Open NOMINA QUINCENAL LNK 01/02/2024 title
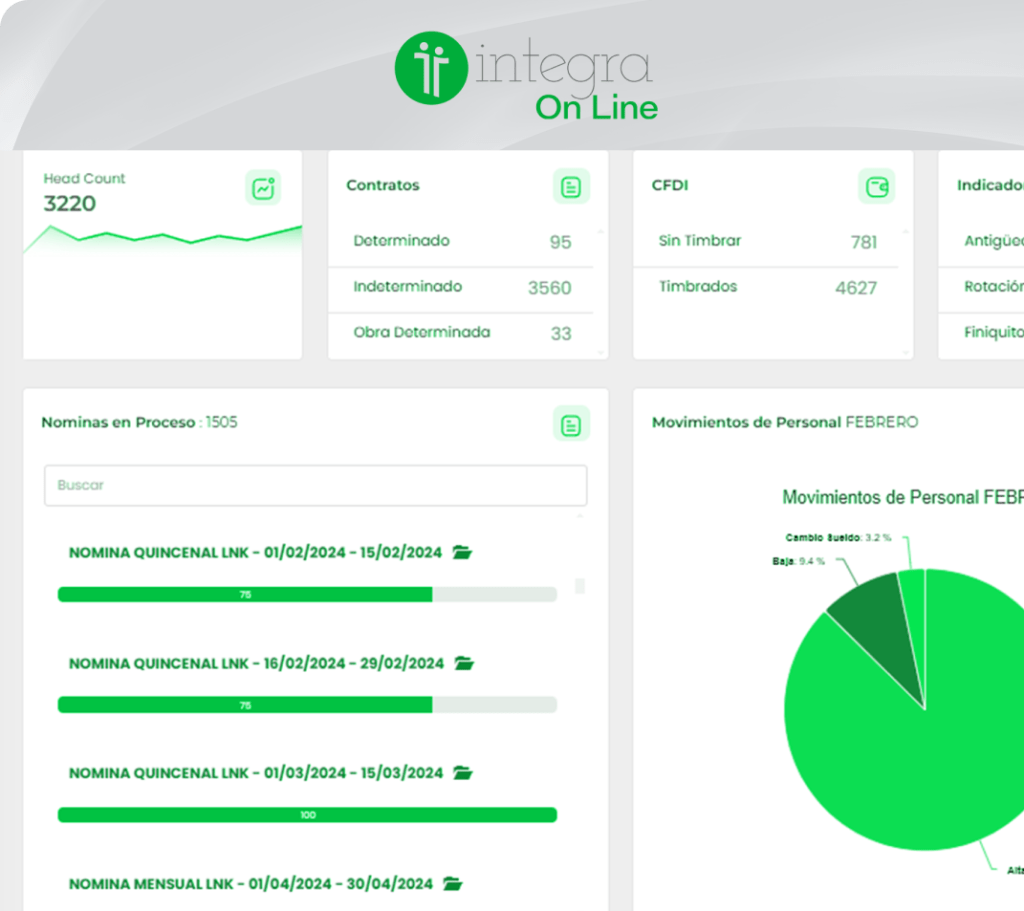The image size is (1024, 911). (x=255, y=553)
